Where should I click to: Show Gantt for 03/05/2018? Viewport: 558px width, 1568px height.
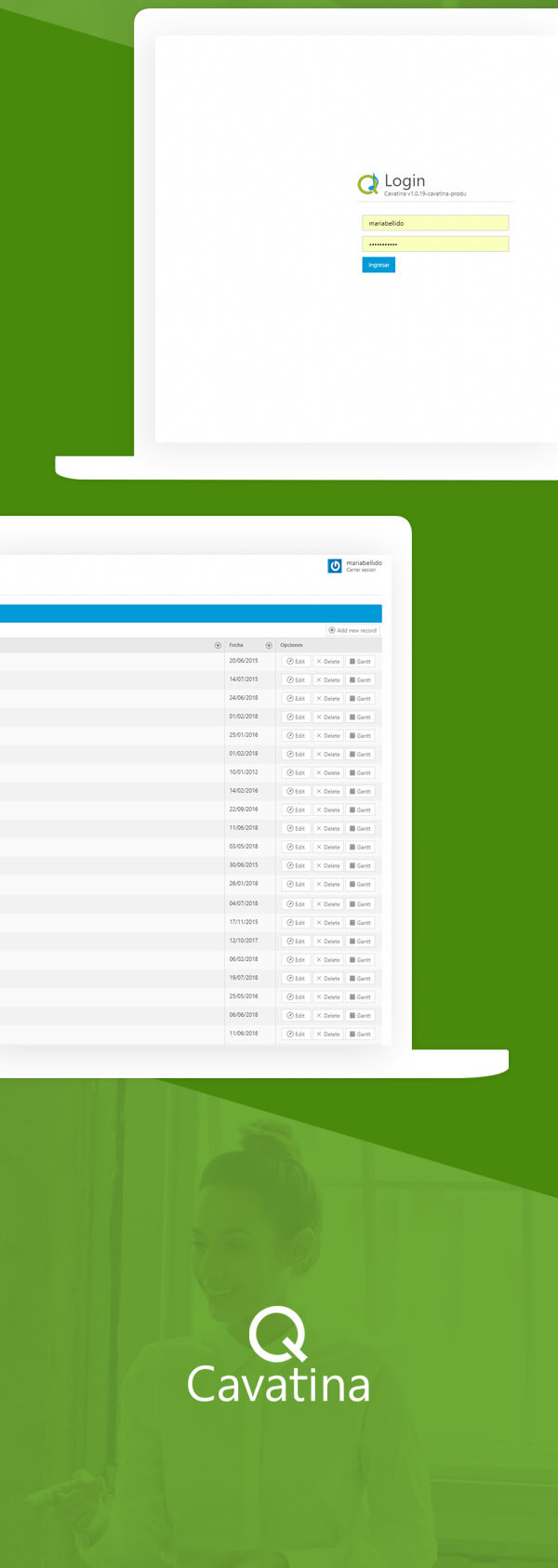pyautogui.click(x=361, y=848)
